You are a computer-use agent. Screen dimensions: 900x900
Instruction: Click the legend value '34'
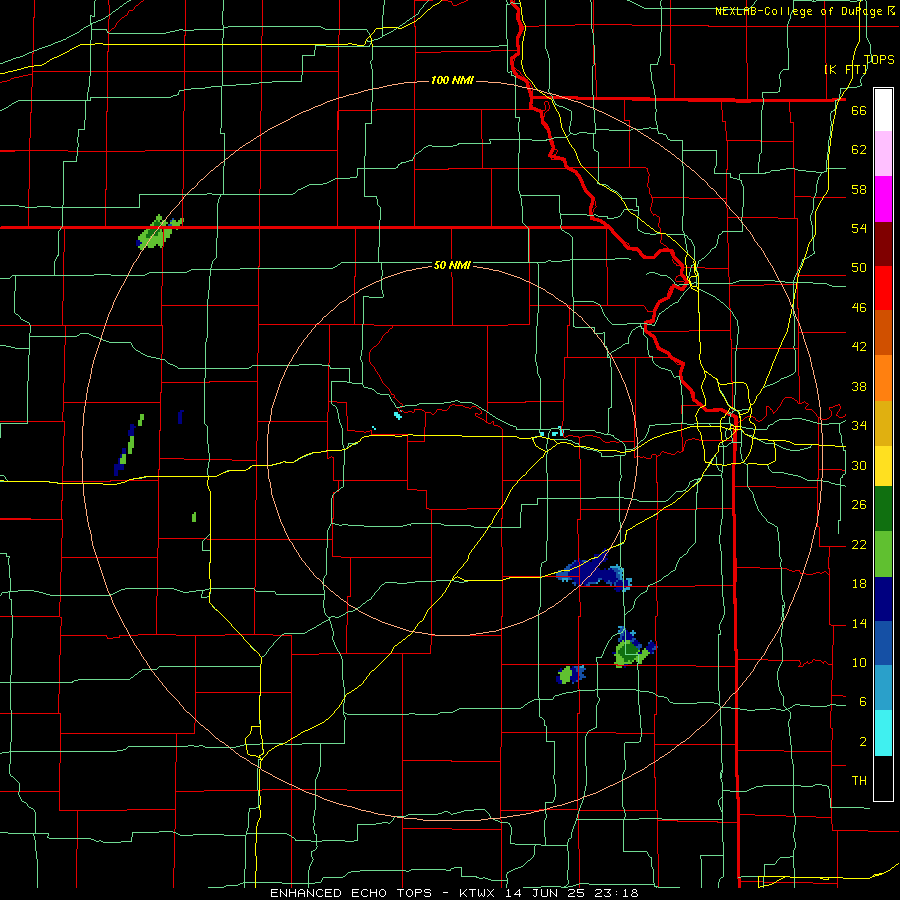point(859,426)
